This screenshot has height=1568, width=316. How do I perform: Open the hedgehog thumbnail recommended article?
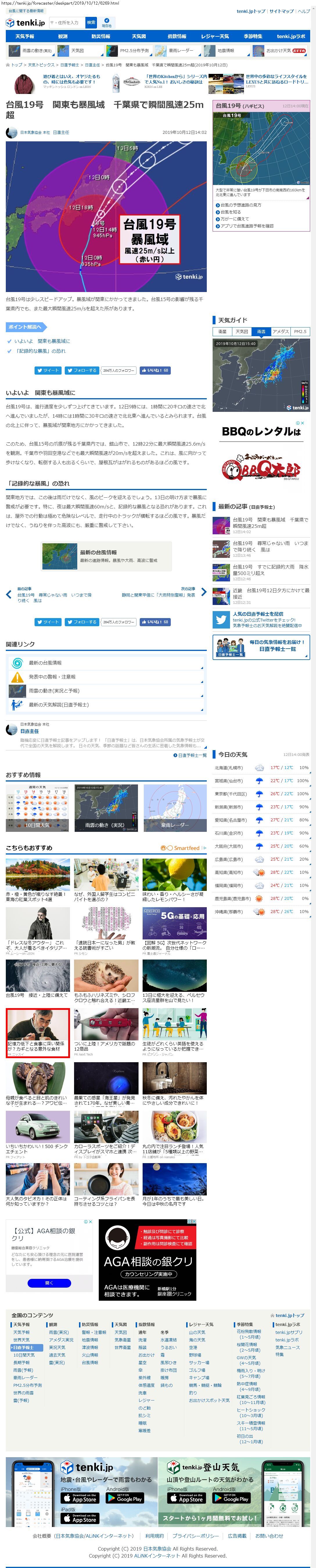point(106,975)
